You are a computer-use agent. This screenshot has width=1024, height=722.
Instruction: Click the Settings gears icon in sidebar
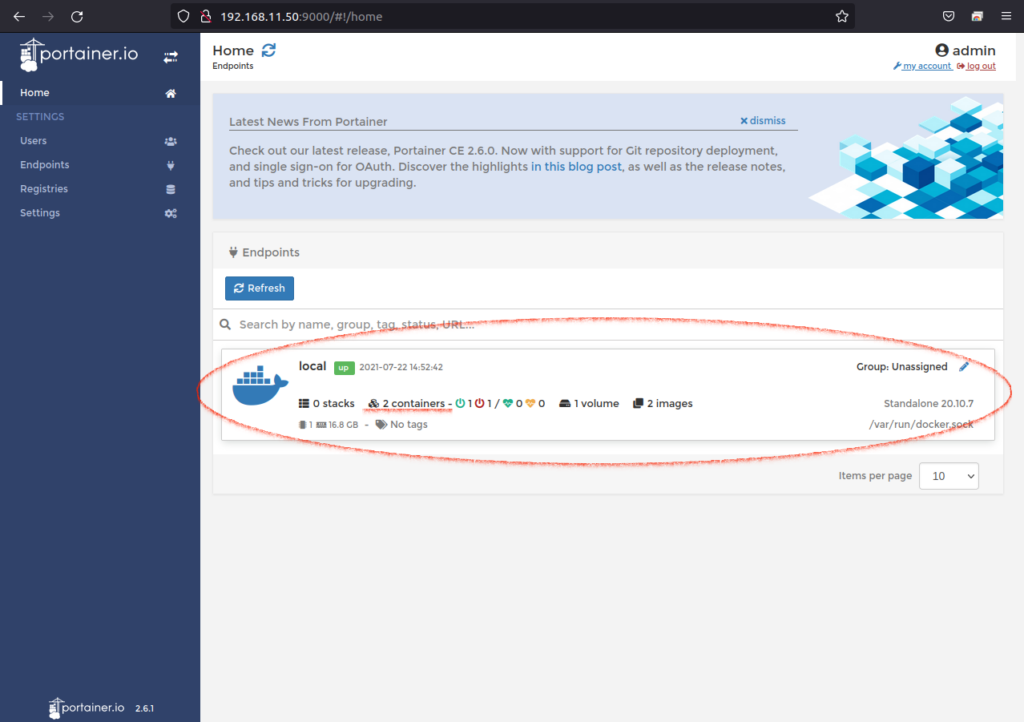[170, 213]
